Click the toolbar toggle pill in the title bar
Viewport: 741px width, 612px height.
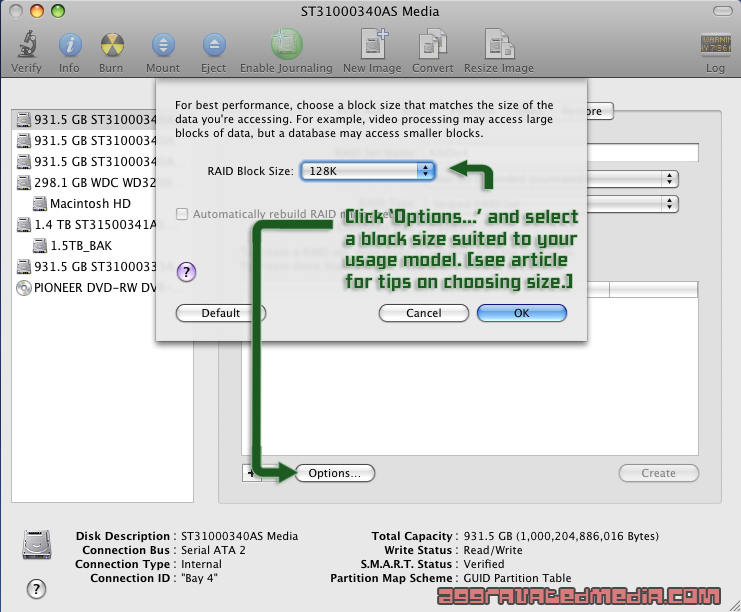[722, 11]
